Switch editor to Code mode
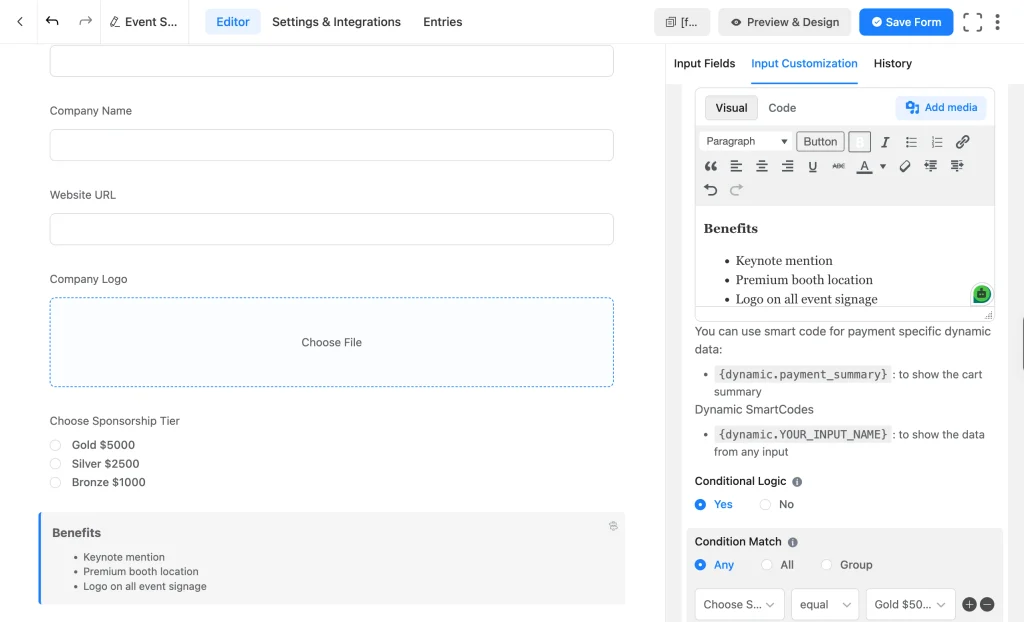The width and height of the screenshot is (1024, 622). click(782, 108)
